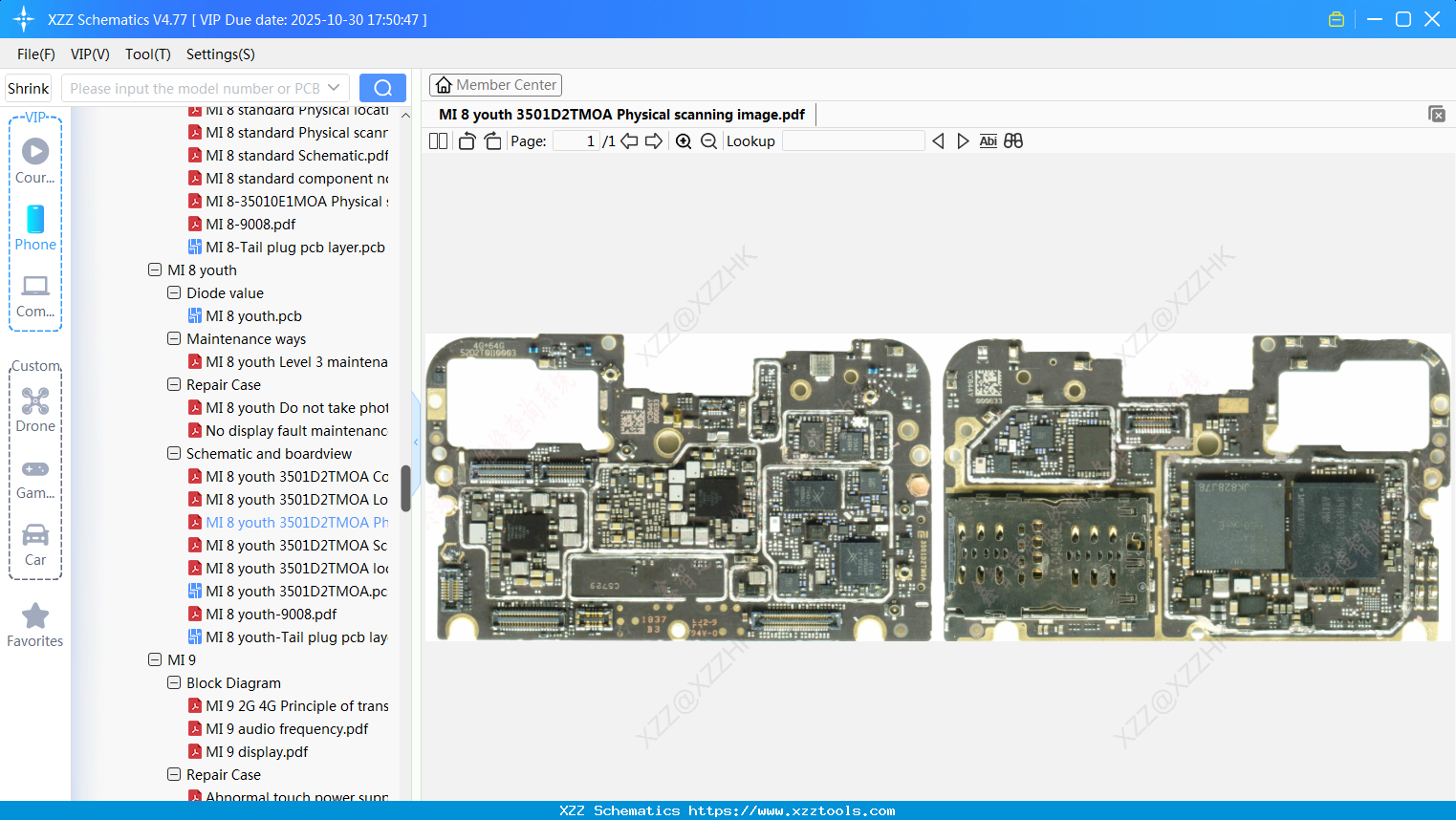Click inside the page number field

[577, 140]
